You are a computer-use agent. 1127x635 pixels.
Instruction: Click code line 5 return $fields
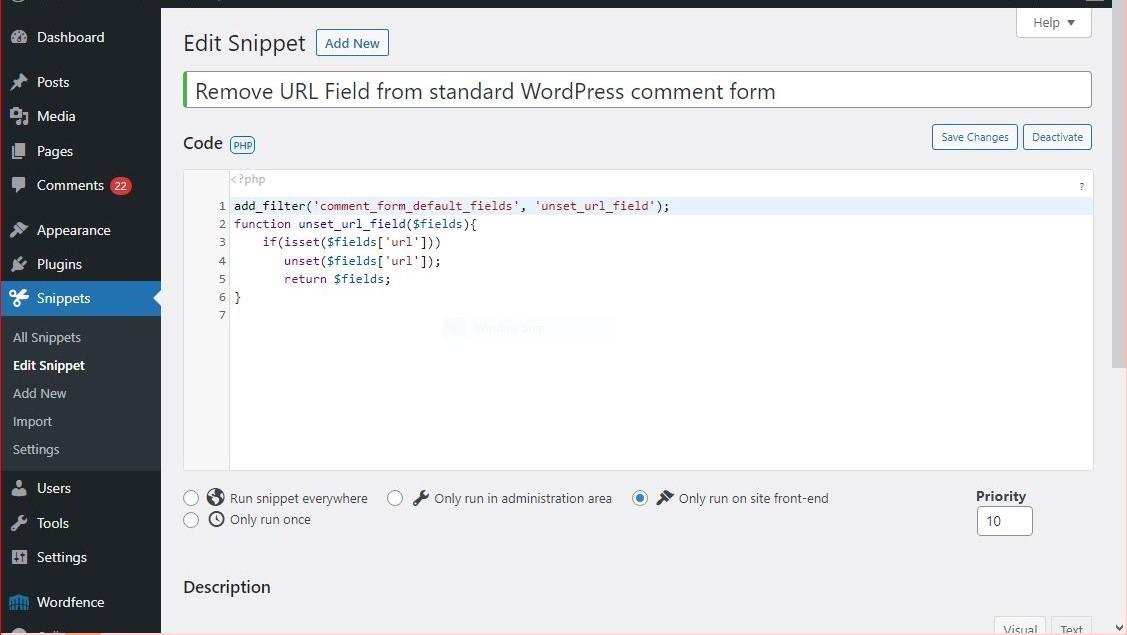[x=337, y=279]
